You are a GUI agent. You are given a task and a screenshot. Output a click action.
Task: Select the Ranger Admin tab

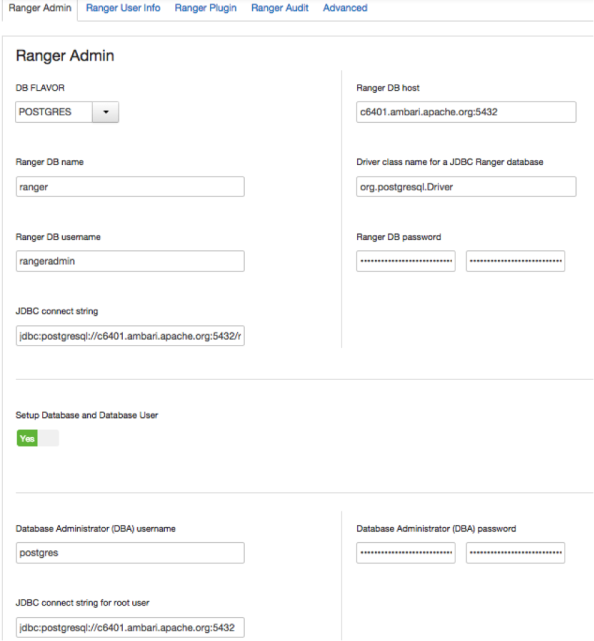40,8
